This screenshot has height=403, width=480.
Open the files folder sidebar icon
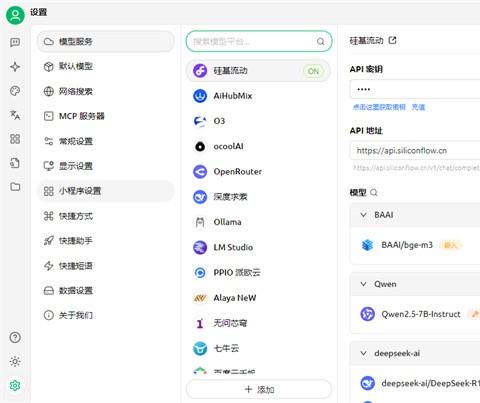(15, 187)
